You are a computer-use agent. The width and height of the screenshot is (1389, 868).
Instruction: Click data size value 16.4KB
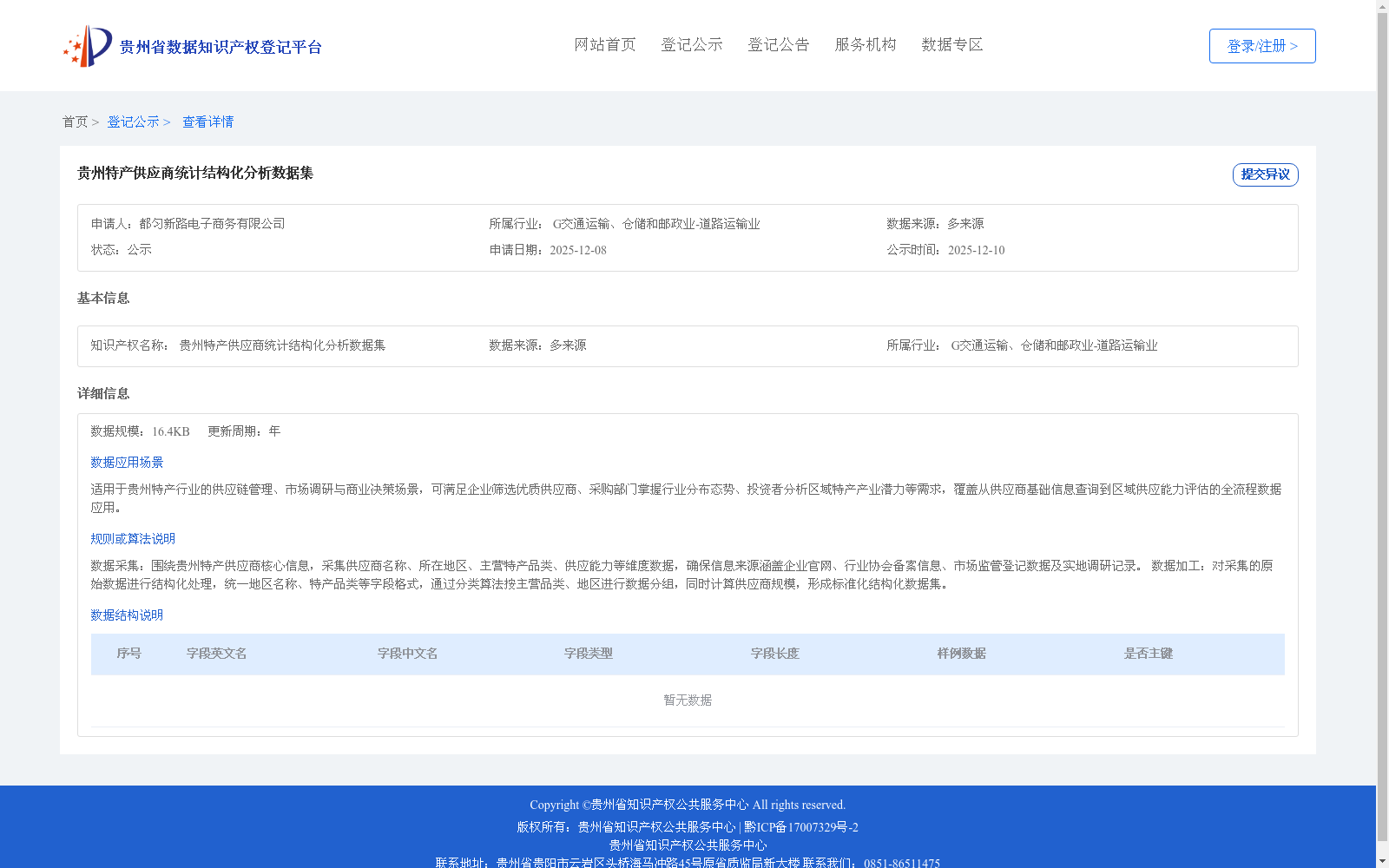pos(171,431)
